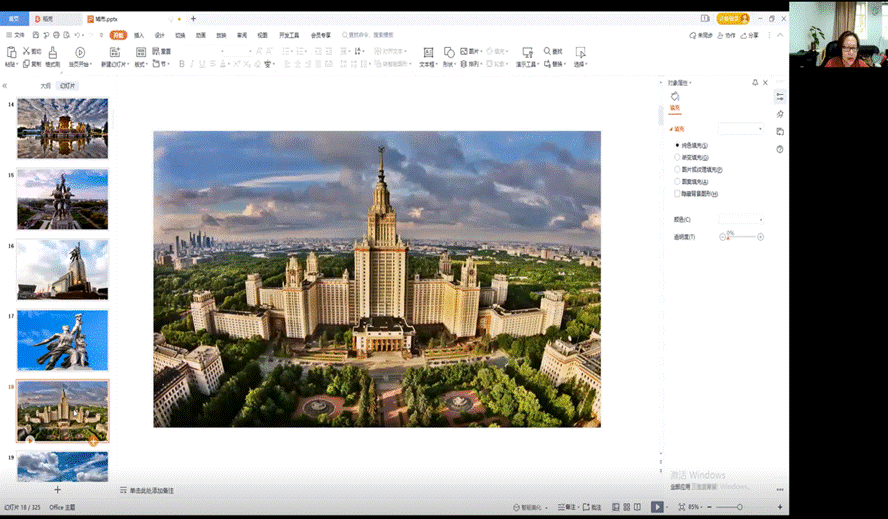888x519 pixels.
Task: Open the Presentation Tools icon
Action: (x=525, y=52)
